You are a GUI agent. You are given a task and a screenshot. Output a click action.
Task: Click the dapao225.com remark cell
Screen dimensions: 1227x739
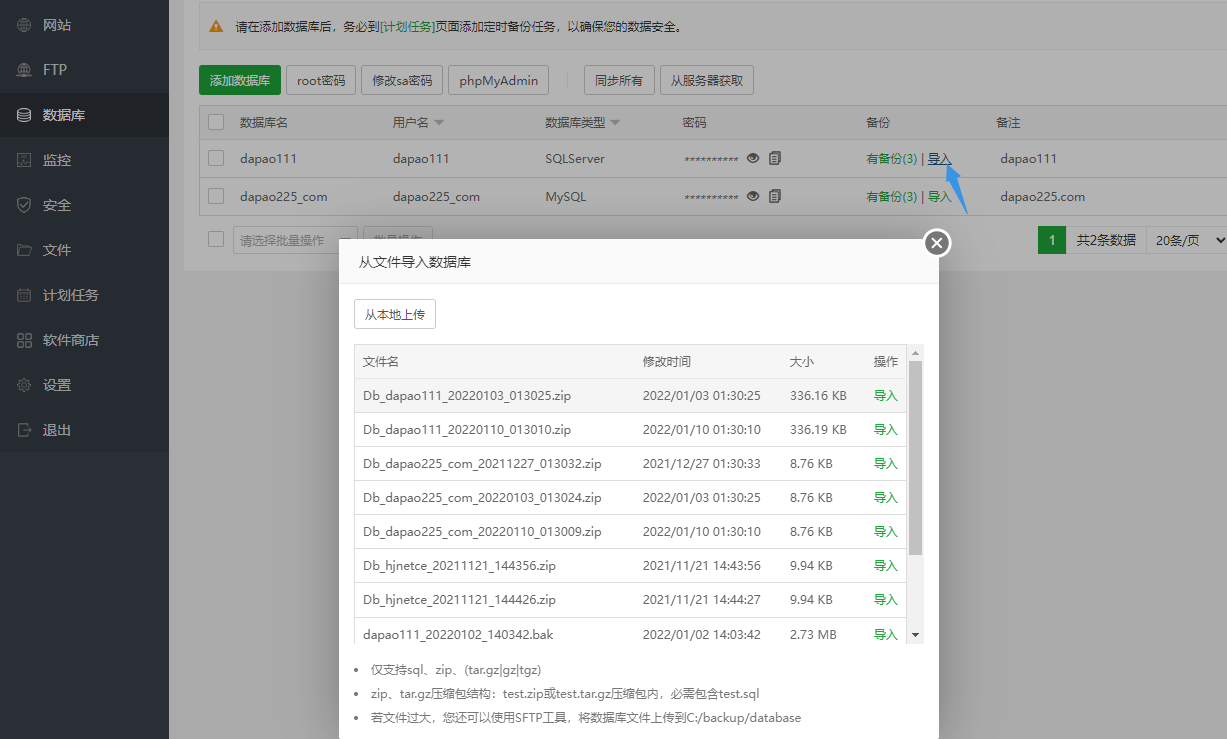pyautogui.click(x=1042, y=197)
